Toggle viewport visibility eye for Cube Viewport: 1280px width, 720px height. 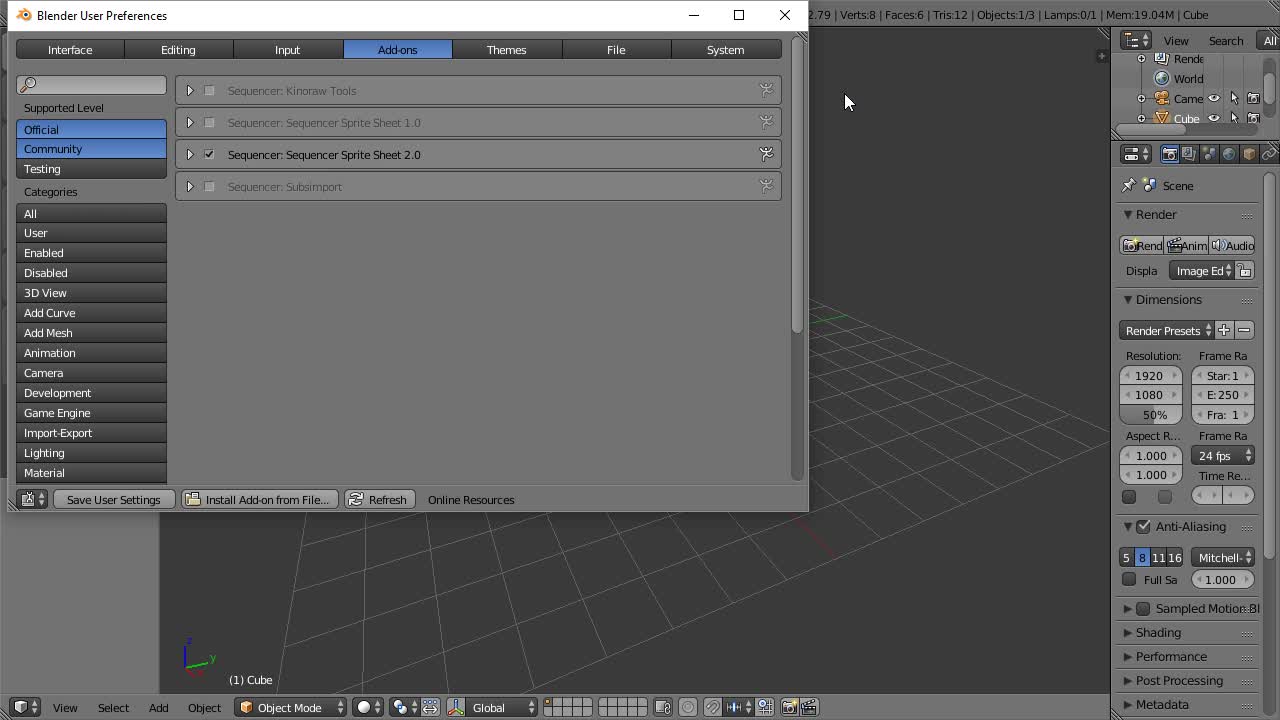1214,118
